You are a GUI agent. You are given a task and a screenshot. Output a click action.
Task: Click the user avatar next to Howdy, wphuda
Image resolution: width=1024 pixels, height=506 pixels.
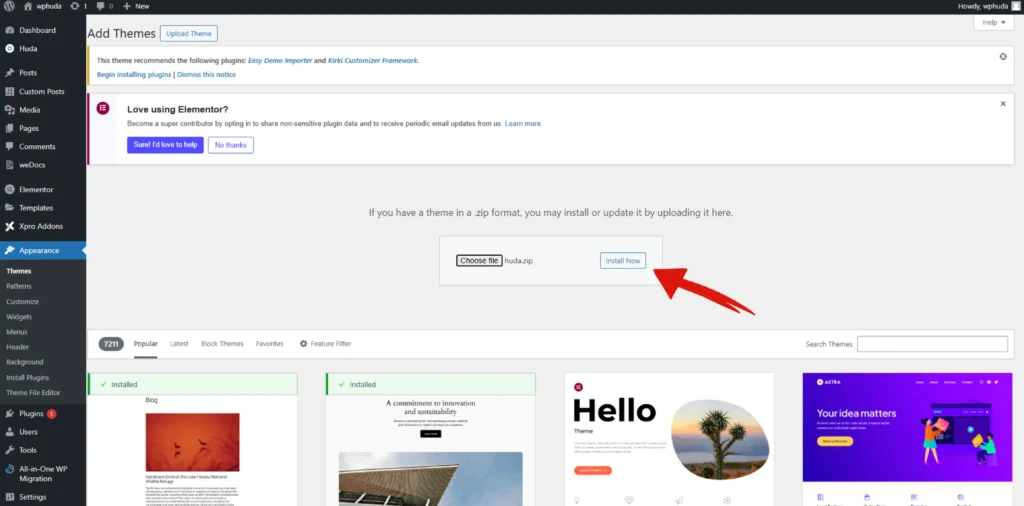tap(1016, 6)
